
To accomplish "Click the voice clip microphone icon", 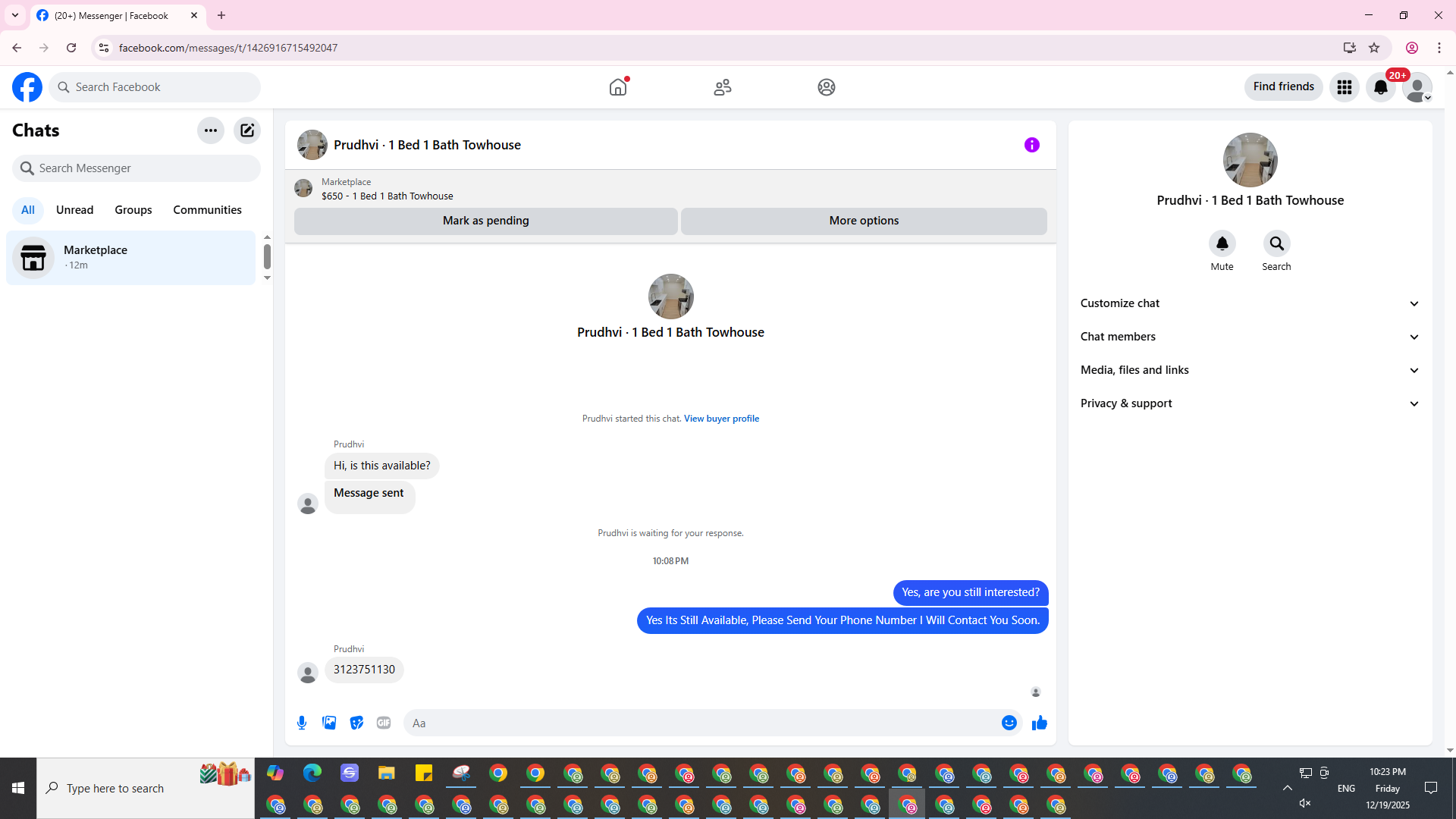I will pyautogui.click(x=302, y=723).
